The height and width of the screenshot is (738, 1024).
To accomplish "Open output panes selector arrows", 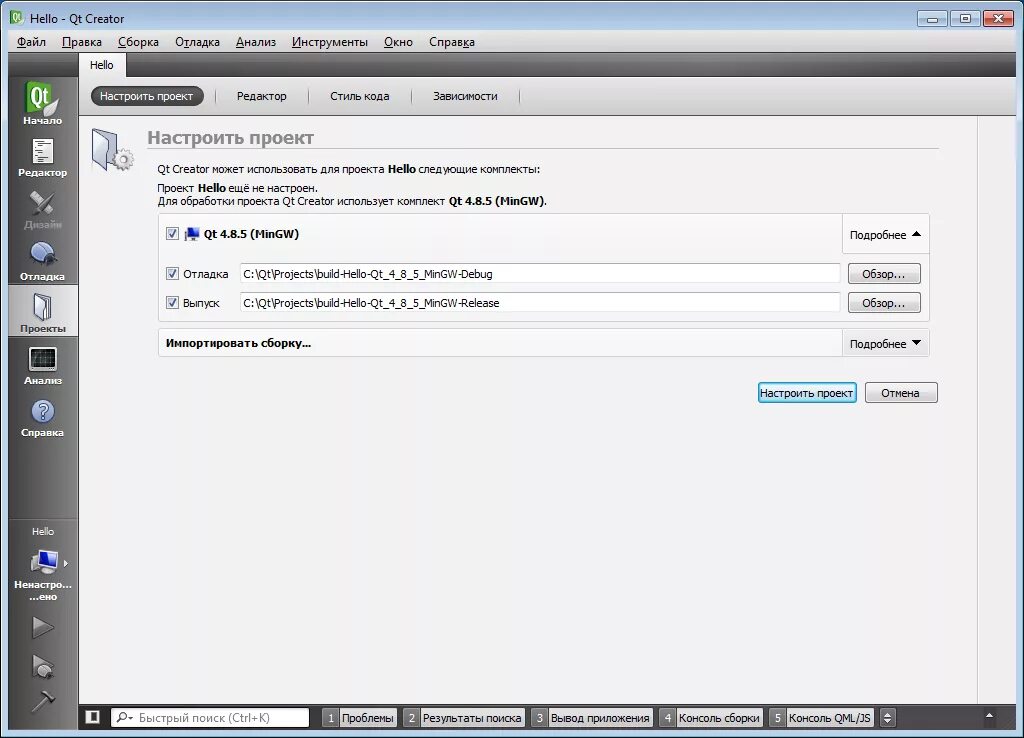I will point(887,718).
